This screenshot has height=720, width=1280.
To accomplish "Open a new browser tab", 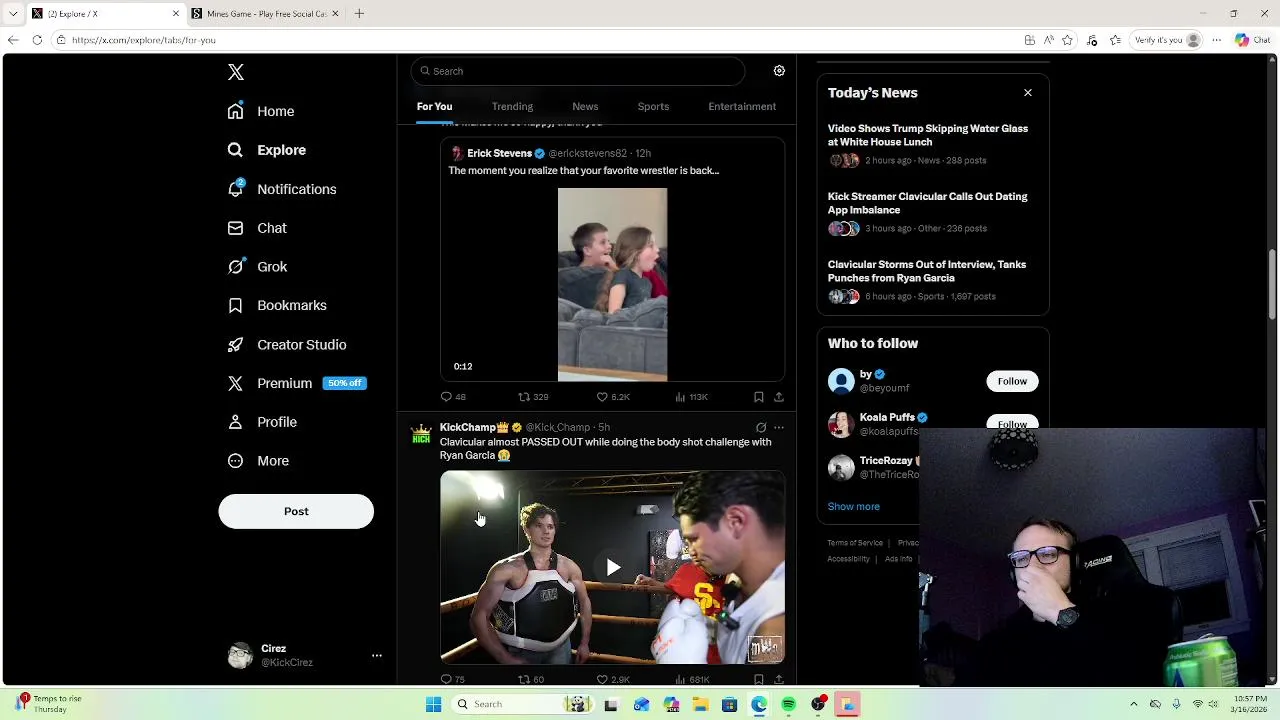I will (x=359, y=13).
